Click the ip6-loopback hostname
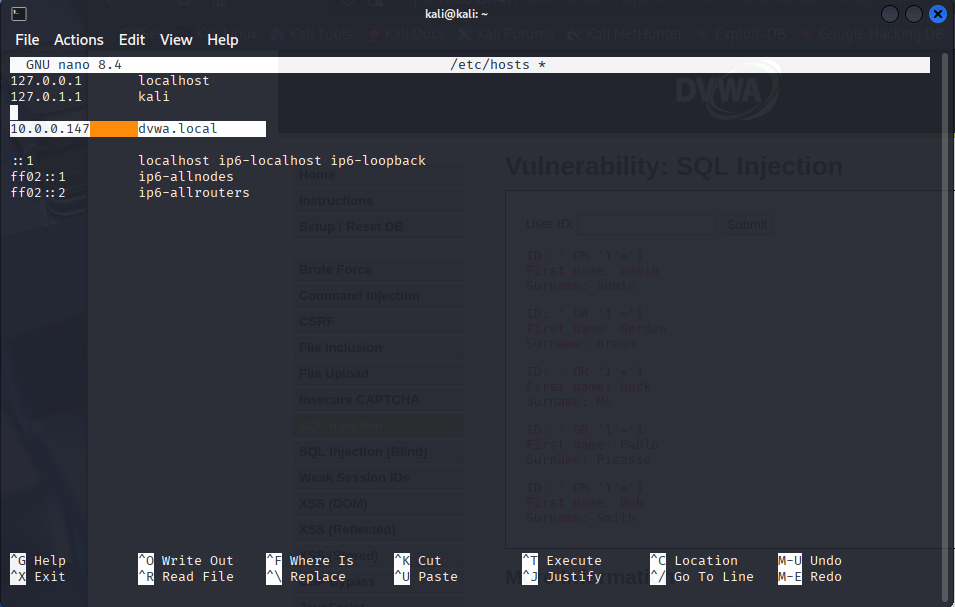The image size is (955, 607). tap(378, 161)
